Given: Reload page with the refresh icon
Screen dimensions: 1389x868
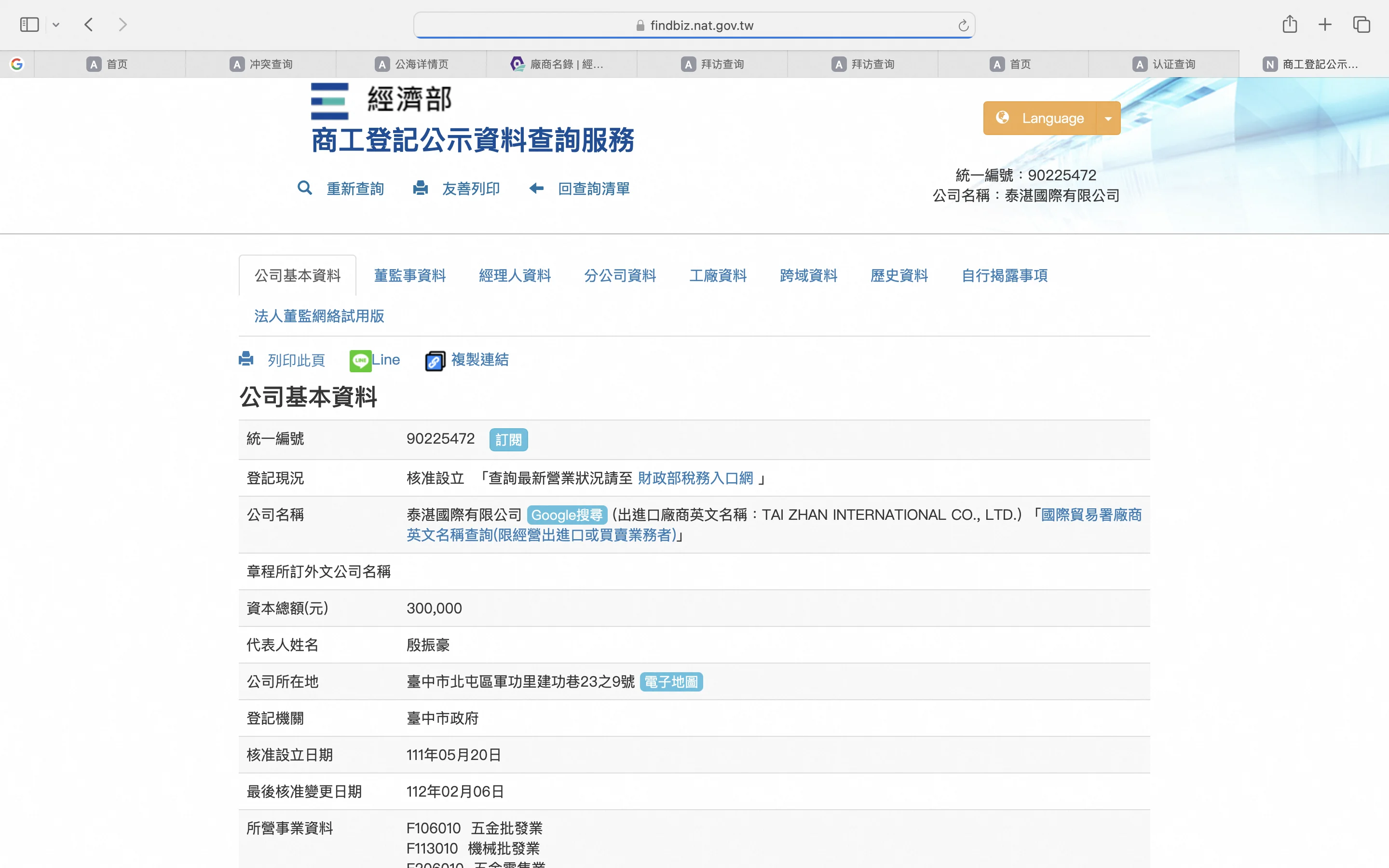Looking at the screenshot, I should [x=963, y=25].
